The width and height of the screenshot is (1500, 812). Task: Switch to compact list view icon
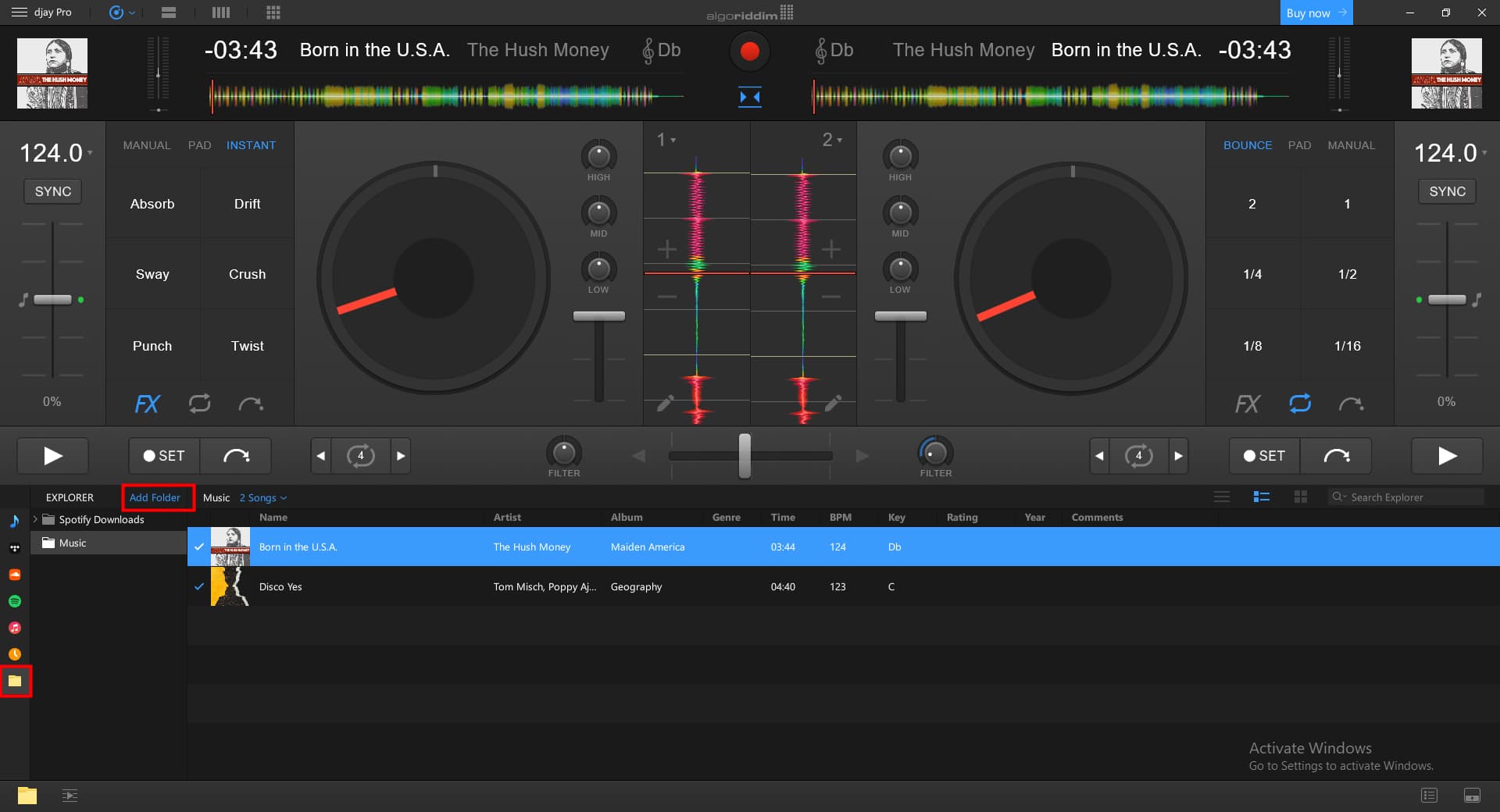[x=1222, y=497]
